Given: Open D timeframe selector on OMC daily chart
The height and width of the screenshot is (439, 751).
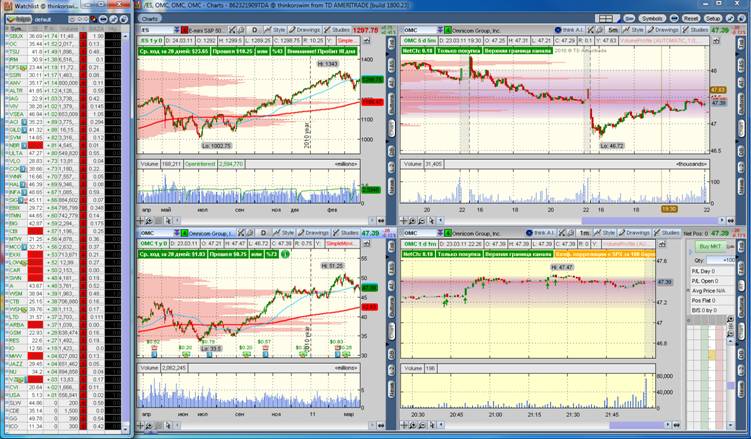Looking at the screenshot, I should tap(263, 233).
